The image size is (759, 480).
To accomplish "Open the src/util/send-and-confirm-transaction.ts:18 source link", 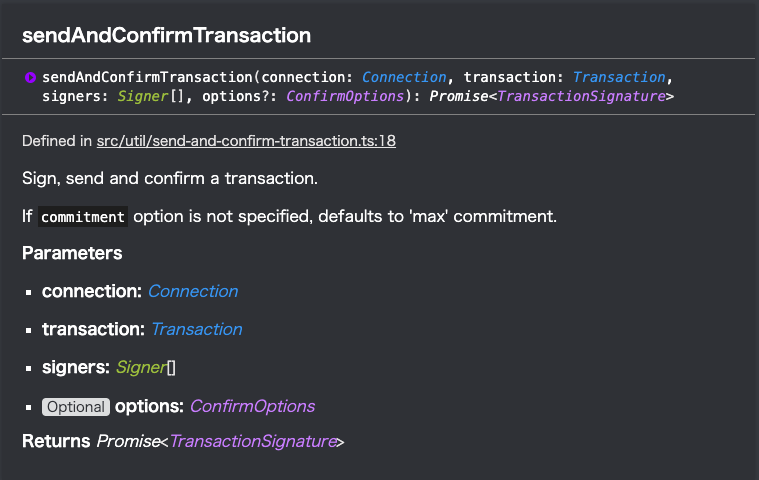I will (246, 141).
